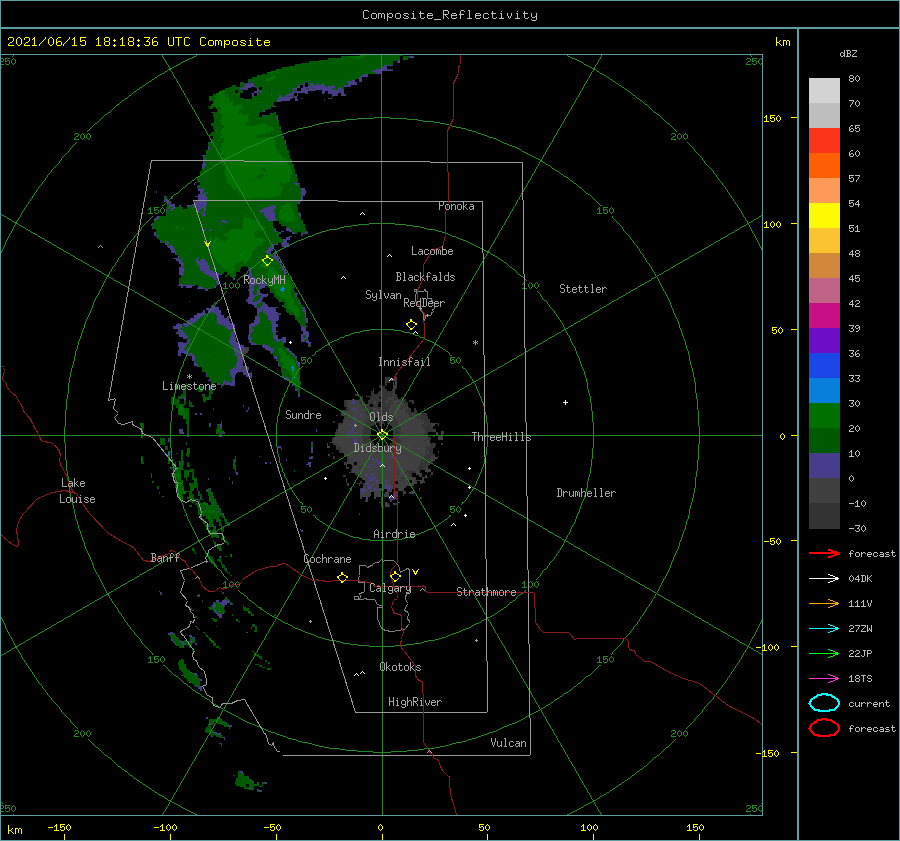Click the 18TS legend label

pos(860,679)
